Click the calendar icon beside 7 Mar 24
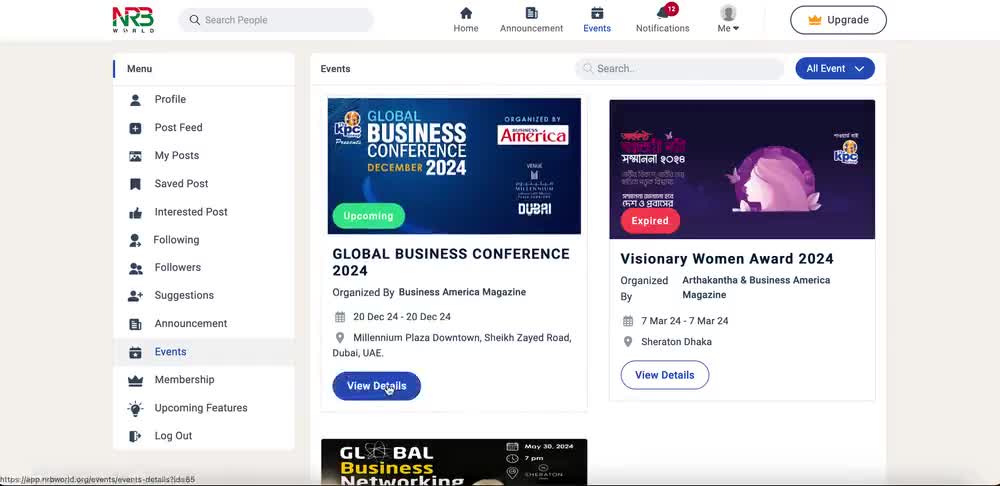 point(628,321)
